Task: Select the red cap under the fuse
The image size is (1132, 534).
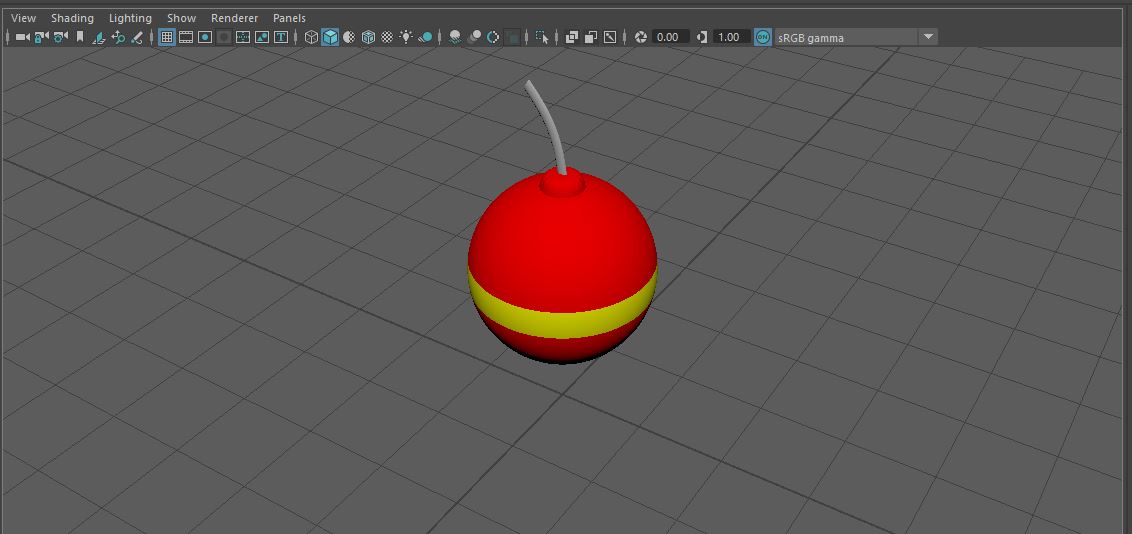Action: point(562,183)
